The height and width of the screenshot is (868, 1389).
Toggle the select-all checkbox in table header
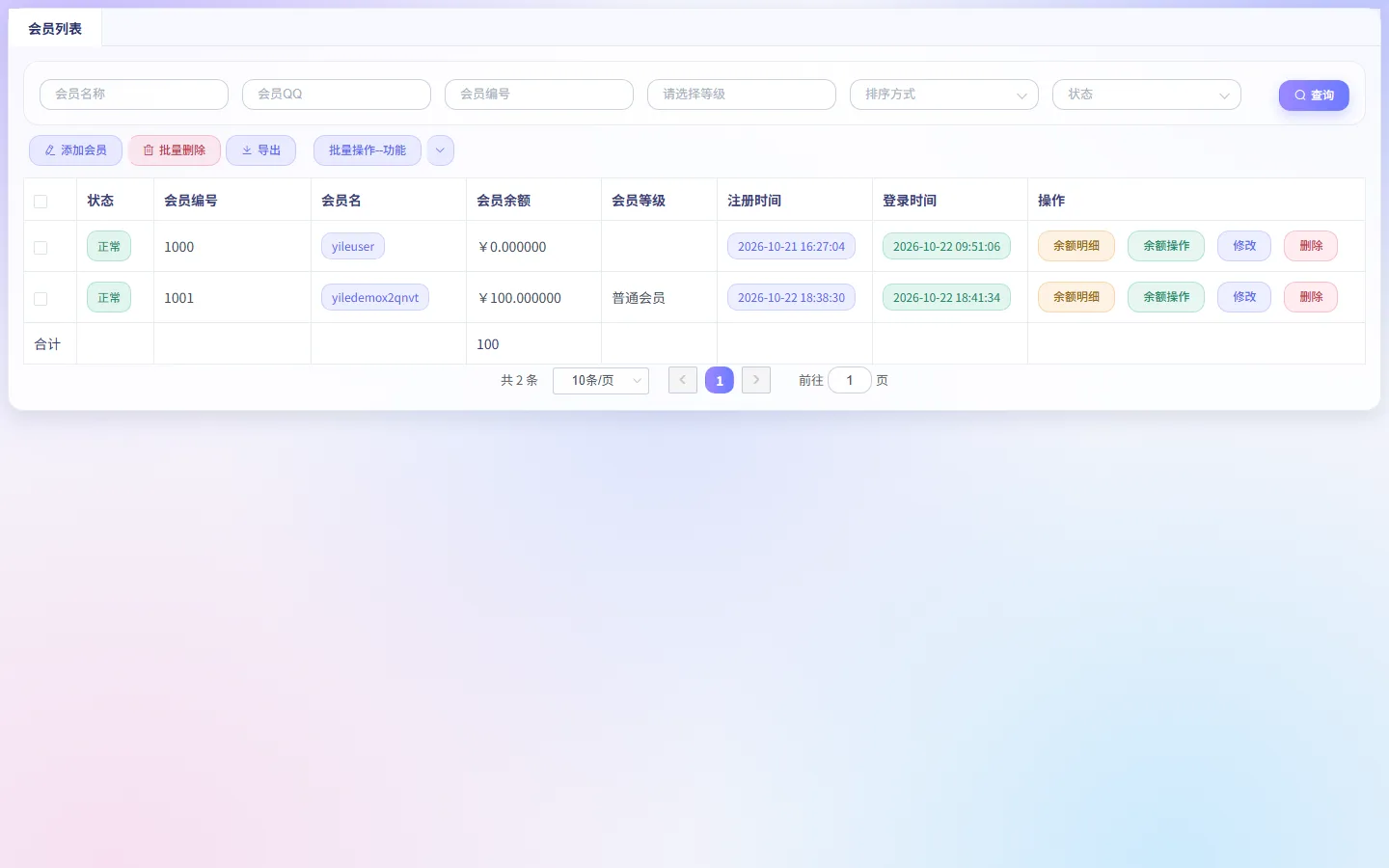point(41,202)
